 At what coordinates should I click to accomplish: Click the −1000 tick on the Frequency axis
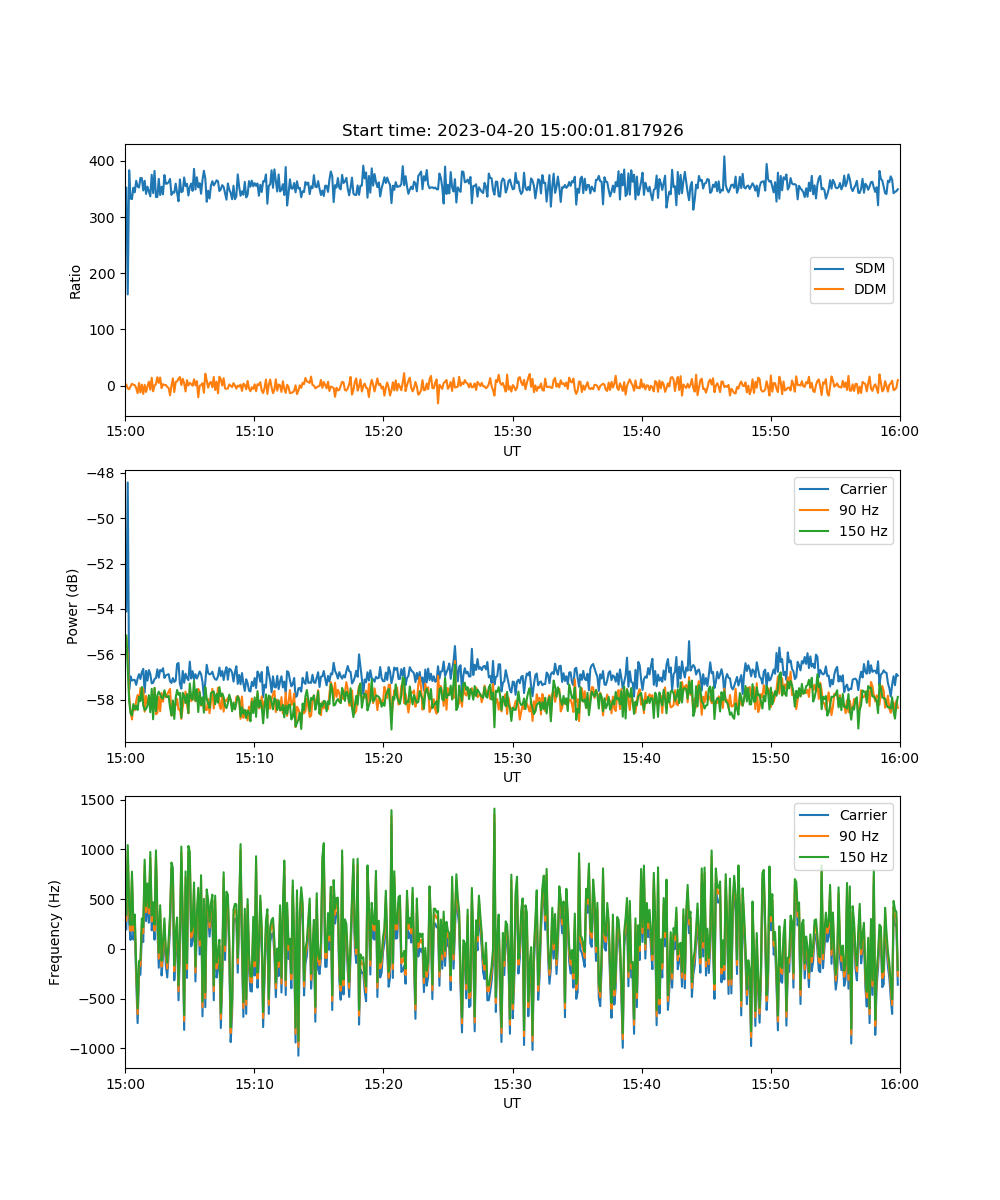(93, 1049)
